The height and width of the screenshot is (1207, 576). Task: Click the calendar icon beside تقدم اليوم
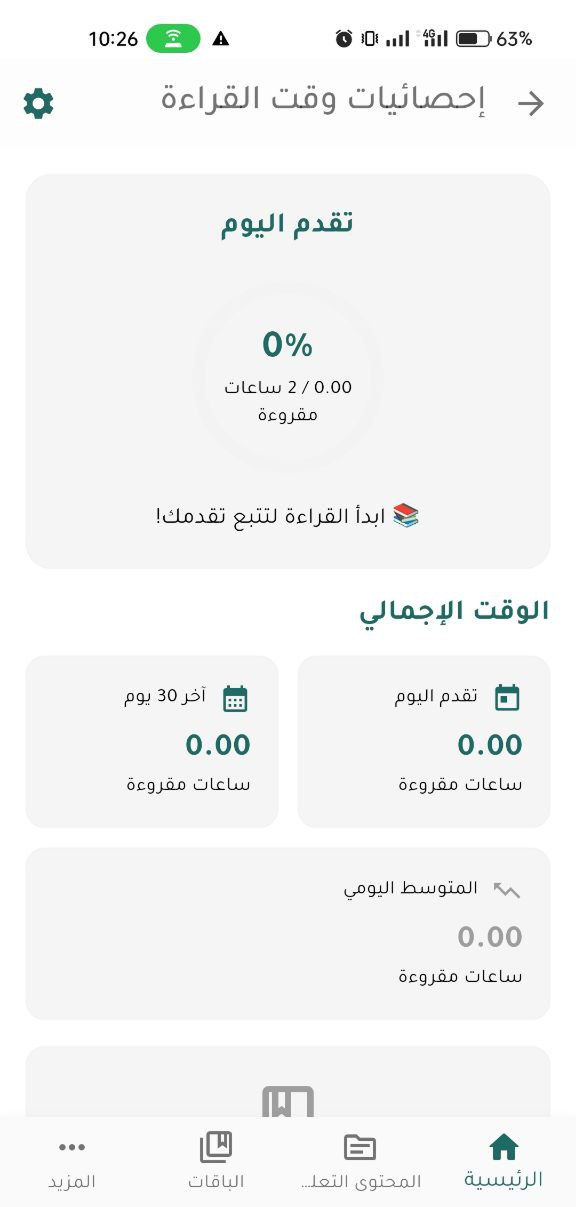pos(507,697)
